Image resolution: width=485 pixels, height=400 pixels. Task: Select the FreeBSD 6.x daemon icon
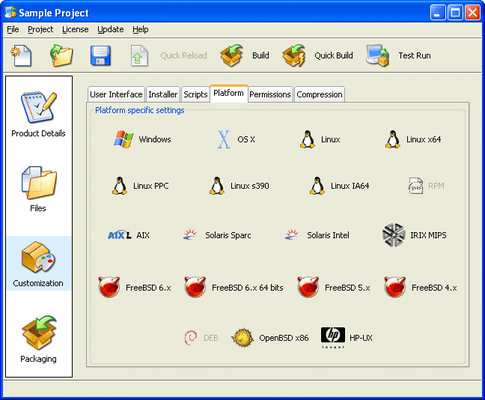pyautogui.click(x=109, y=287)
